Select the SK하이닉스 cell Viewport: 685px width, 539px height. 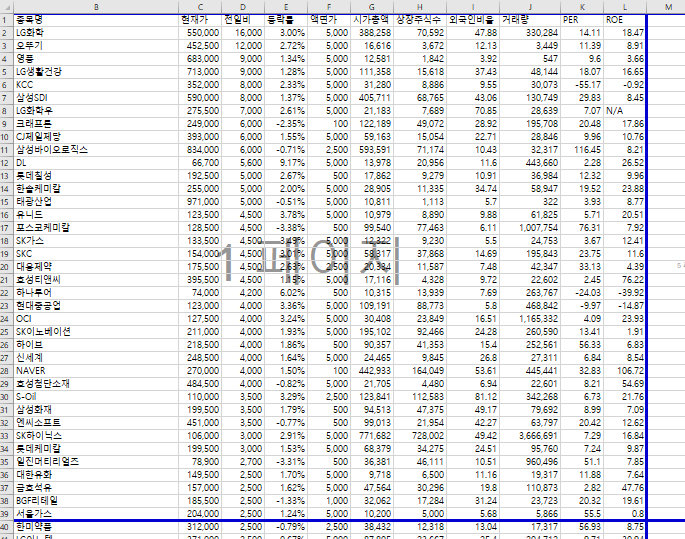(96, 436)
